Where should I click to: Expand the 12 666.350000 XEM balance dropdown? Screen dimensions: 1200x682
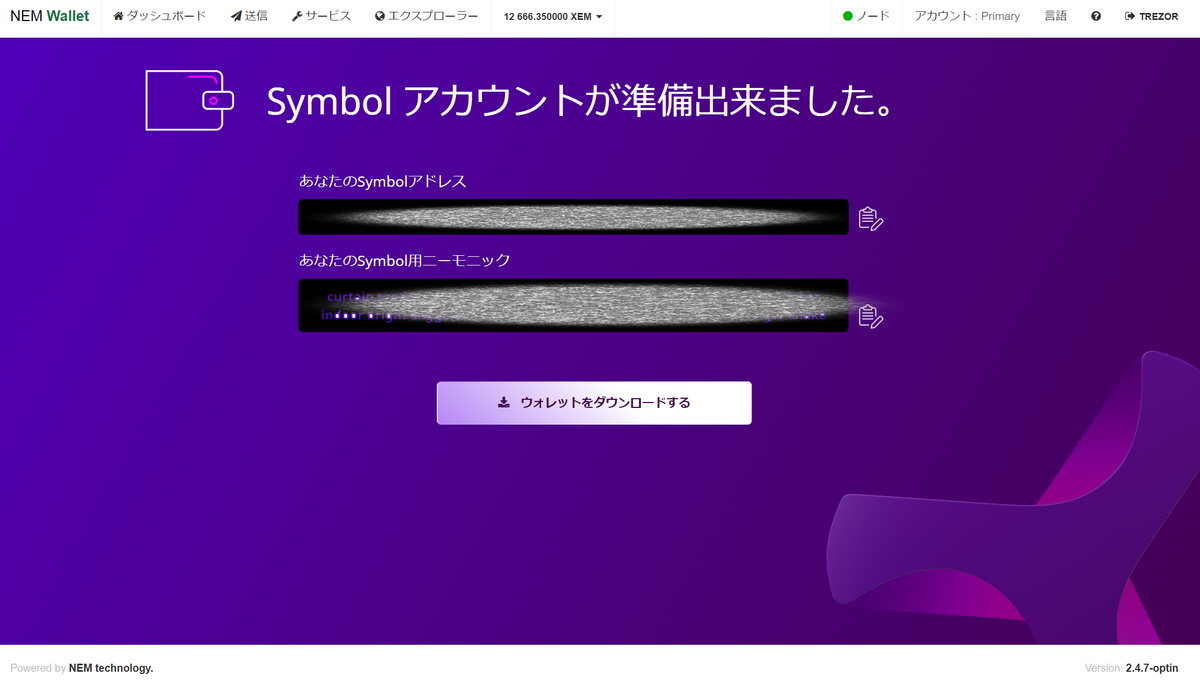[553, 17]
